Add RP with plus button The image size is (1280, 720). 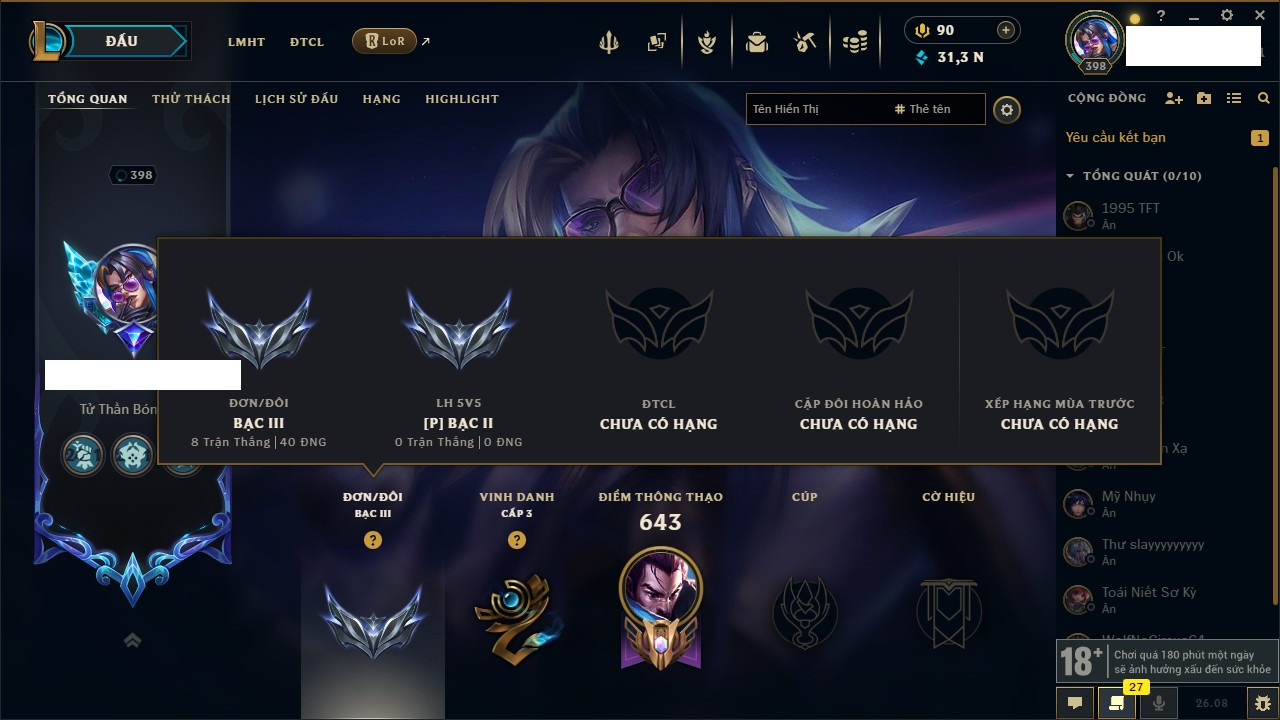coord(1006,30)
